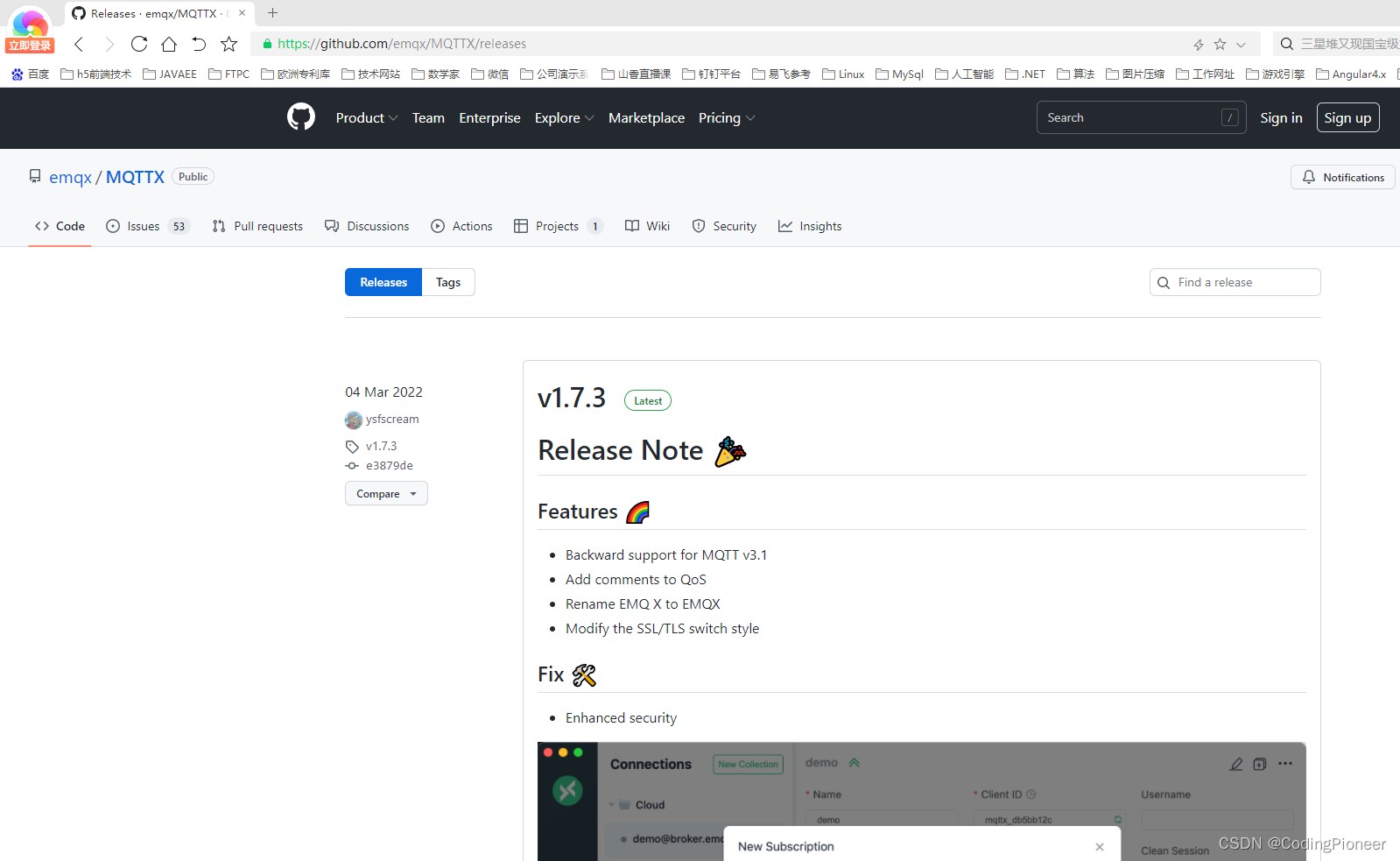Open the JAVAEE bookmark folder
Viewport: 1400px width, 861px height.
[170, 74]
